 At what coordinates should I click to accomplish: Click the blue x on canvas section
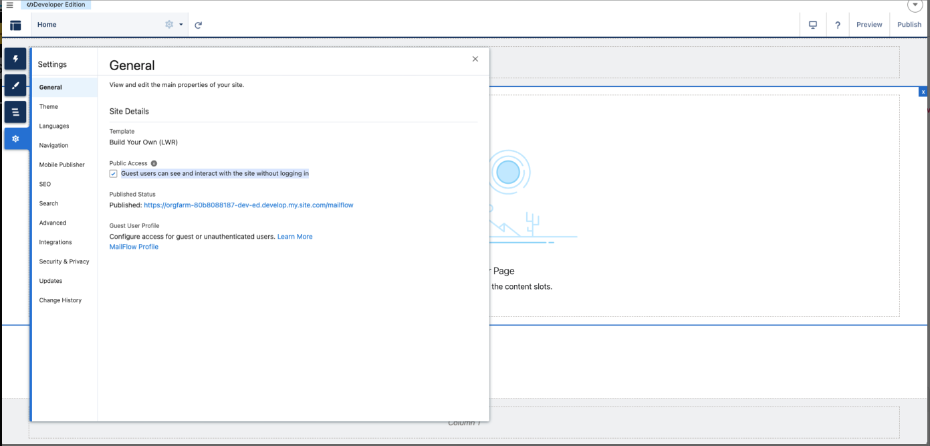click(x=923, y=92)
